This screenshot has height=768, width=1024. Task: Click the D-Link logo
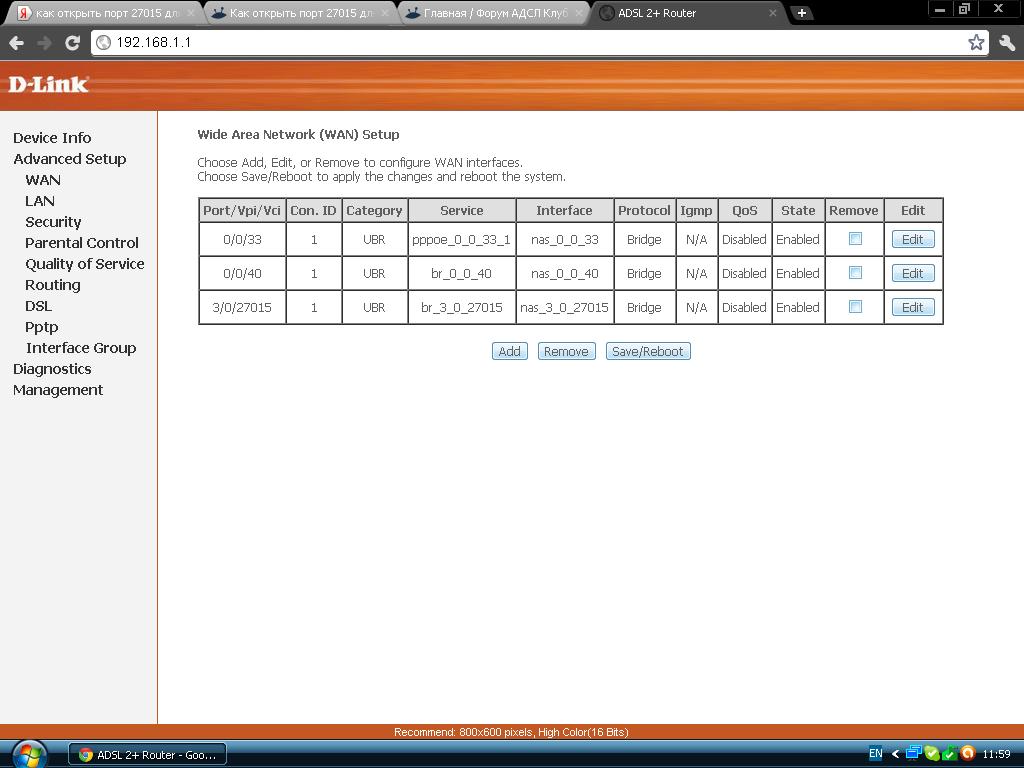[48, 84]
